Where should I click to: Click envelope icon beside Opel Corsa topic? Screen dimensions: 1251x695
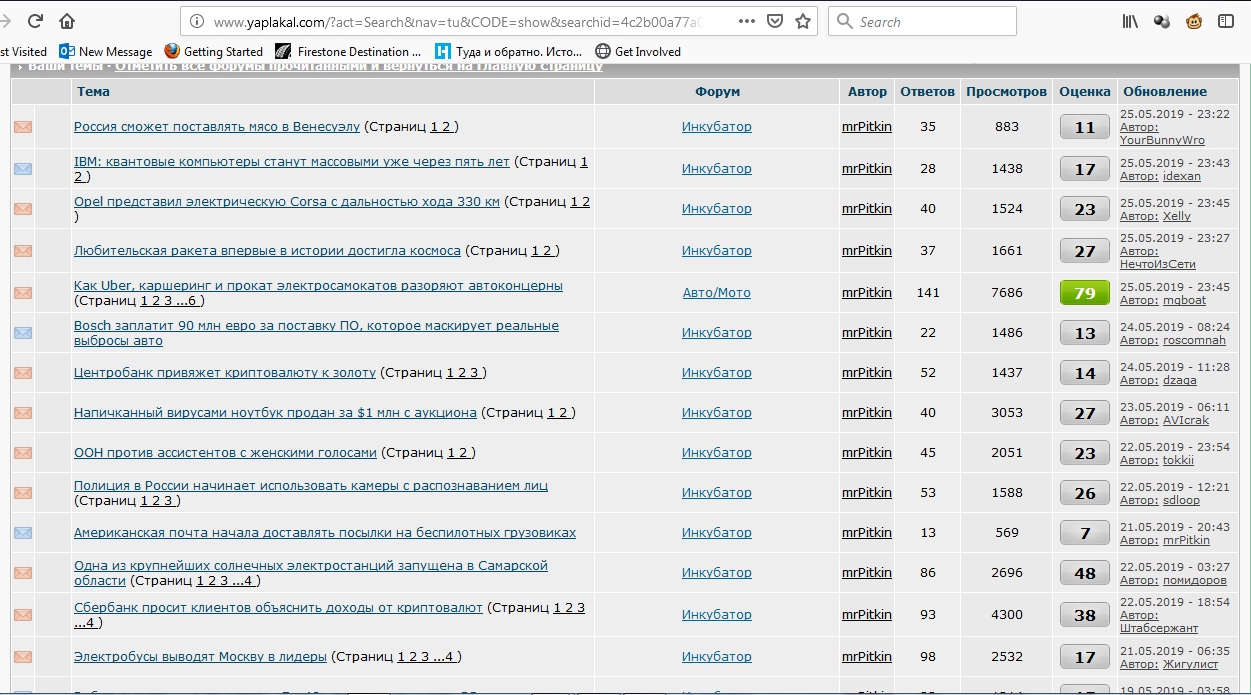coord(22,209)
